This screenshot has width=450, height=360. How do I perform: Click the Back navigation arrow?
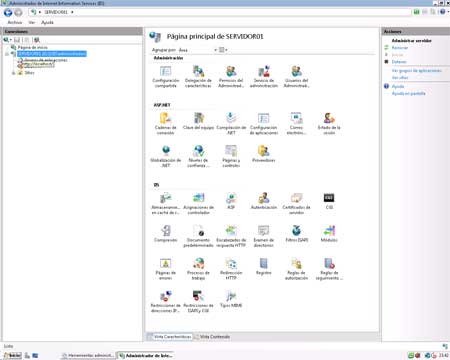tap(8, 12)
